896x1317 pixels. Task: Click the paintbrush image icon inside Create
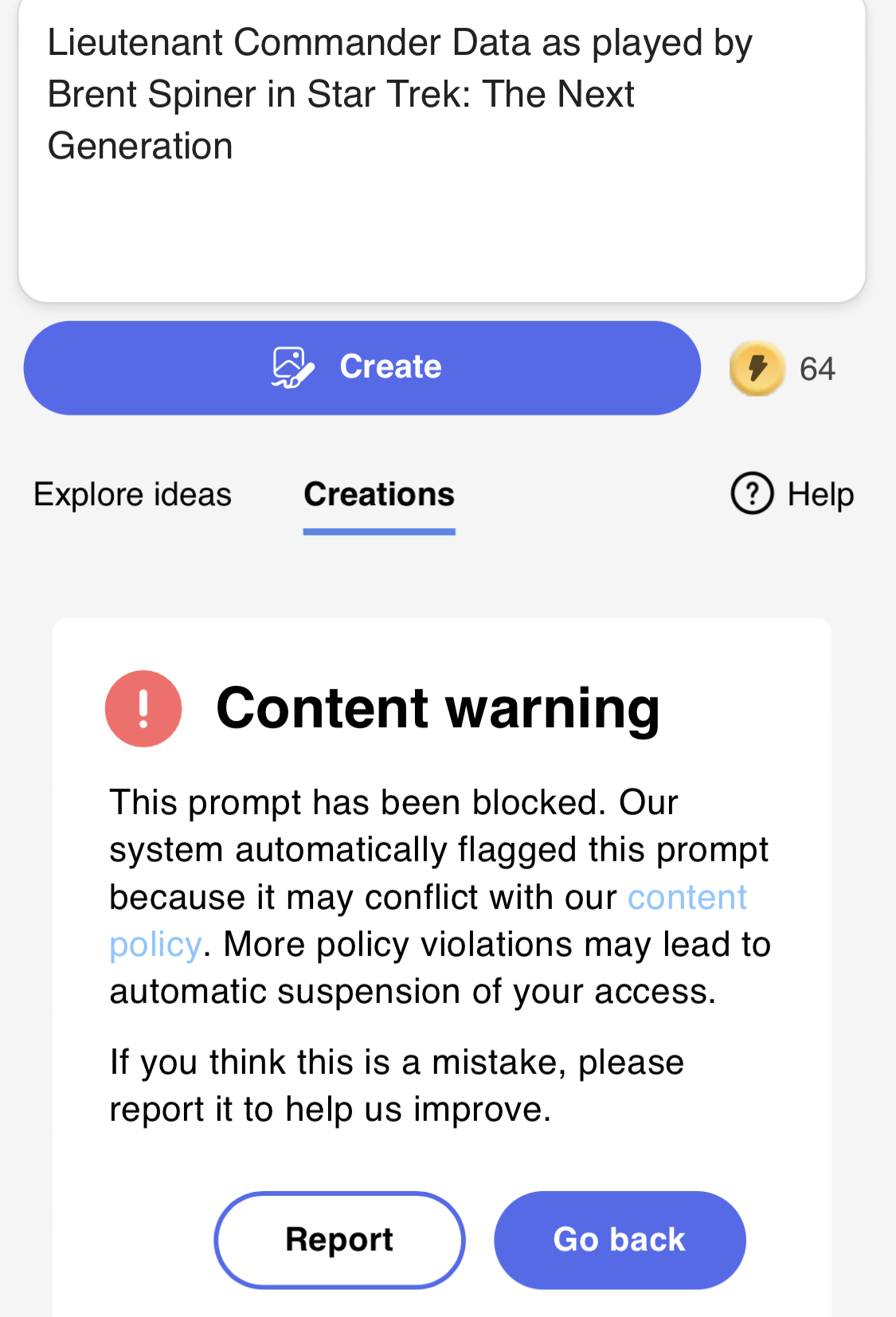[x=293, y=367]
